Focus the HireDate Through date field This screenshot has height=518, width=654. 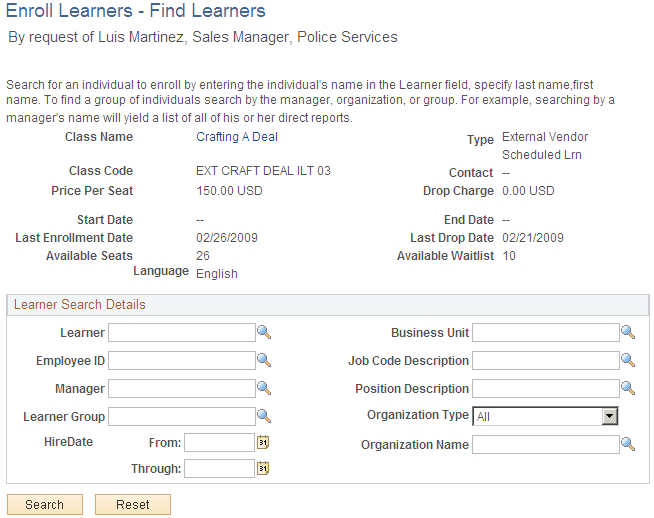point(219,469)
